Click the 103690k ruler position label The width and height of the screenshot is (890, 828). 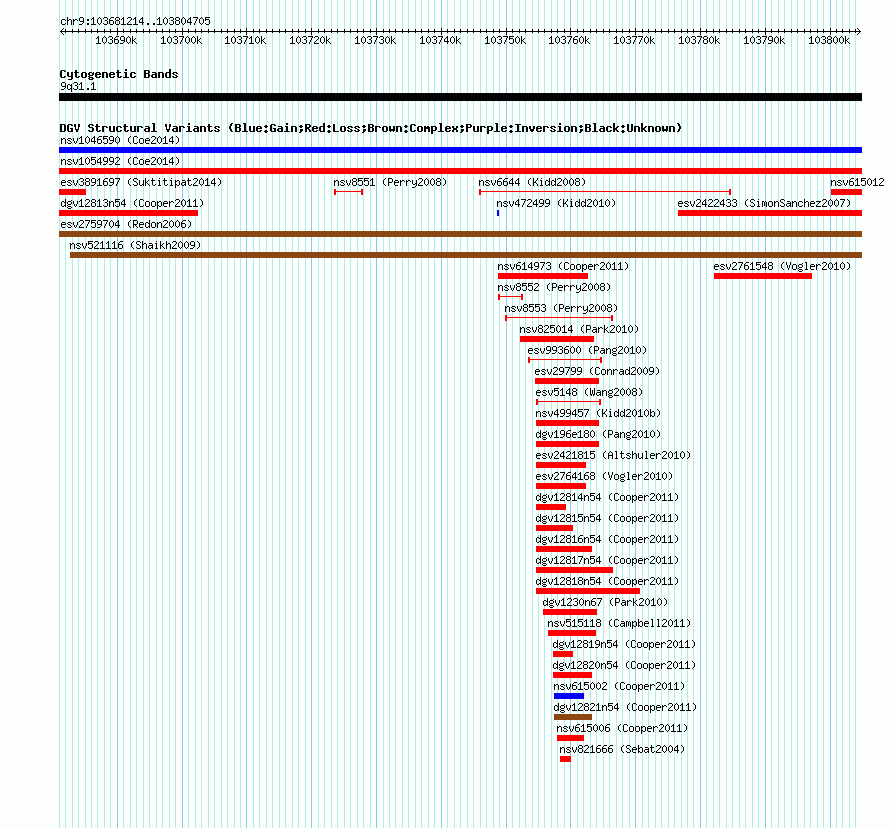pyautogui.click(x=116, y=40)
